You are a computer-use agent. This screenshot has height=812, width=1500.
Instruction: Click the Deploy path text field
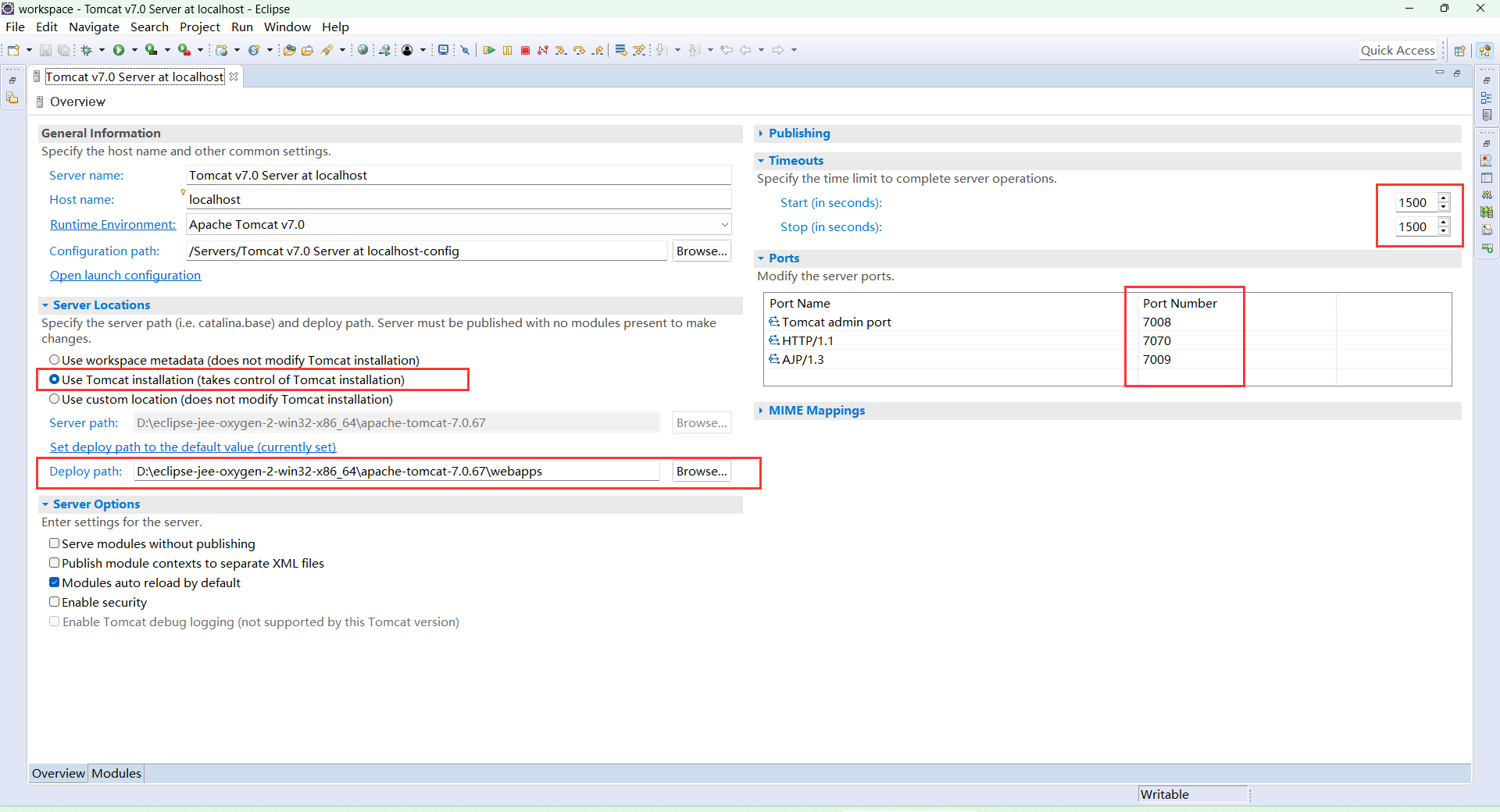397,471
